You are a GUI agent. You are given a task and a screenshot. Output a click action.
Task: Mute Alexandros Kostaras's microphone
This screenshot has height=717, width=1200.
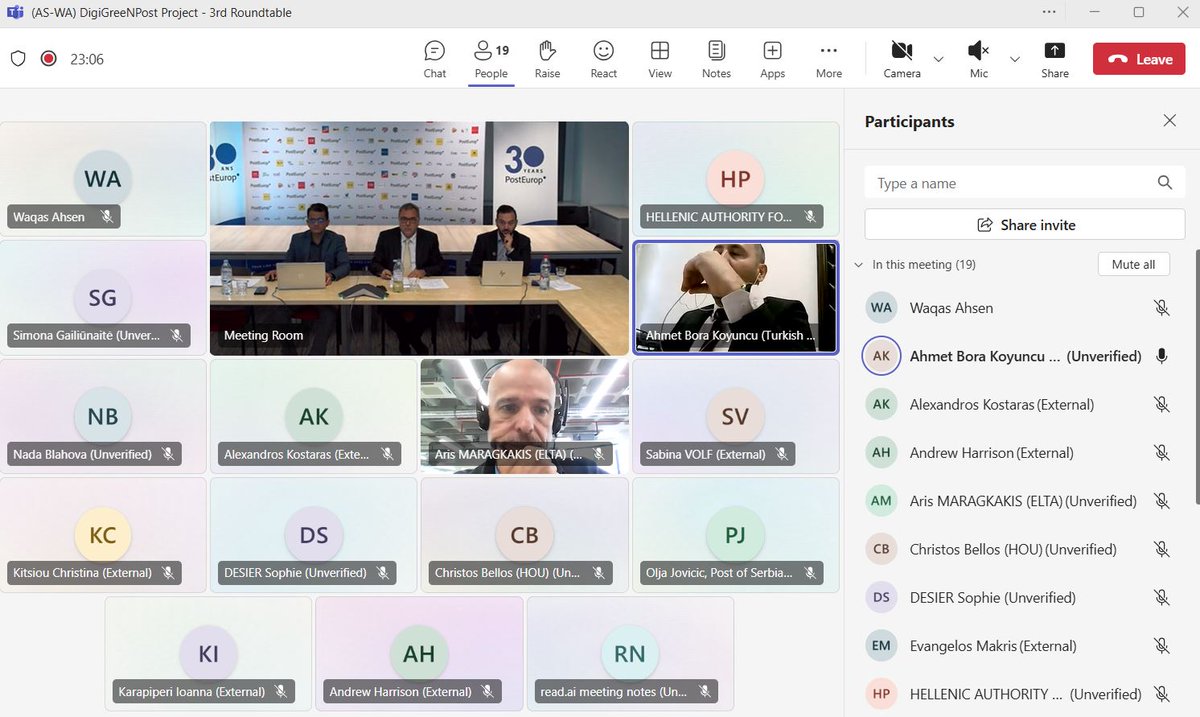[x=1161, y=404]
